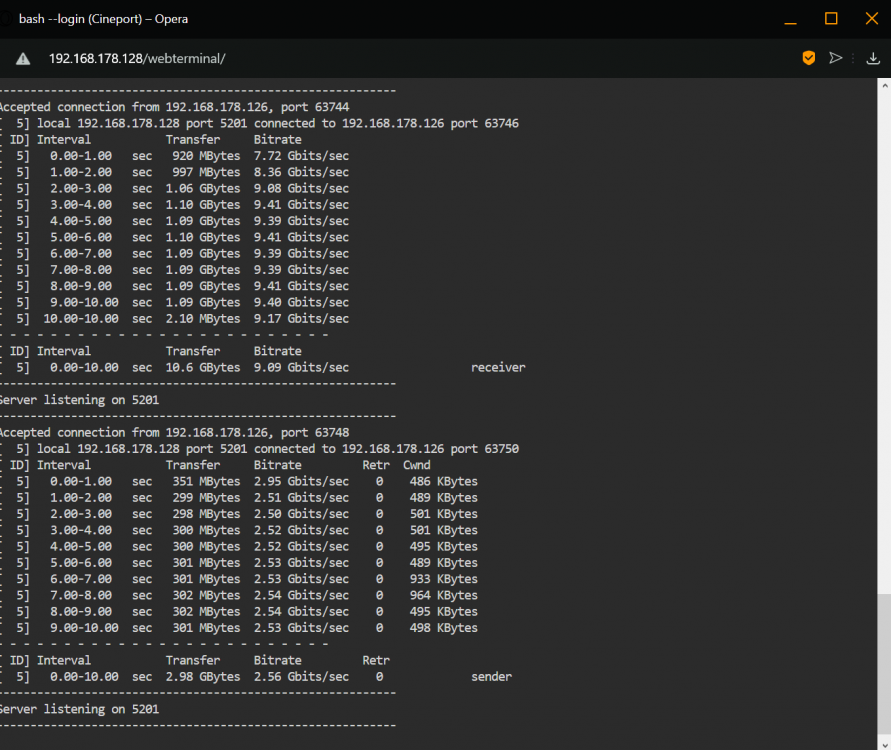Maximize the Opera terminal window
Image resolution: width=891 pixels, height=750 pixels.
point(831,19)
